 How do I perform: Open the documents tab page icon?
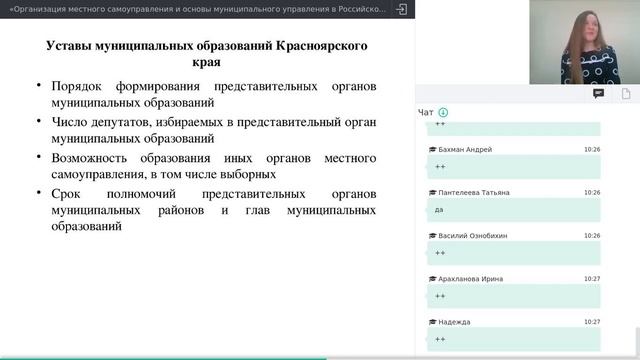click(626, 94)
